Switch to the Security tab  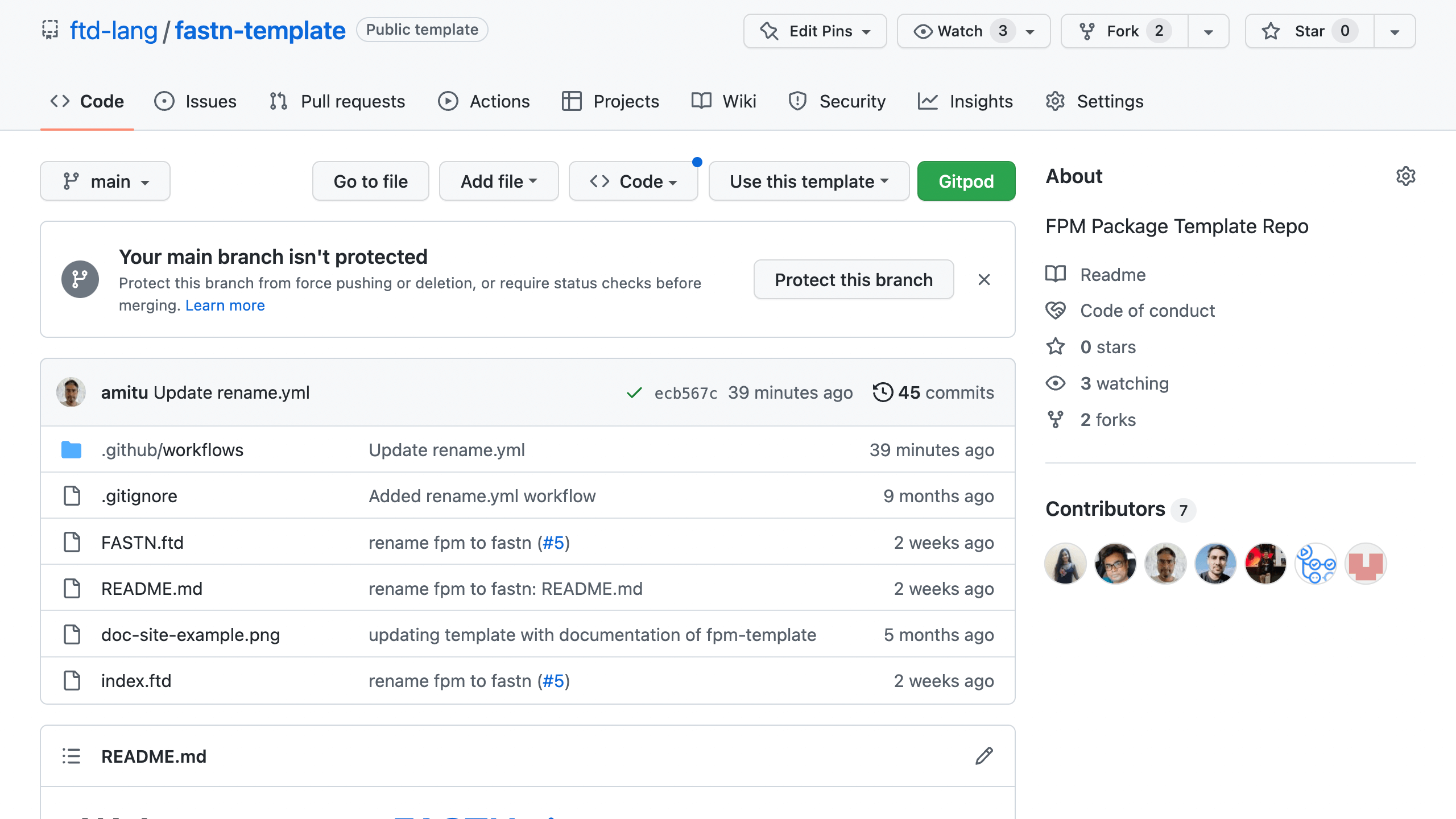point(837,101)
